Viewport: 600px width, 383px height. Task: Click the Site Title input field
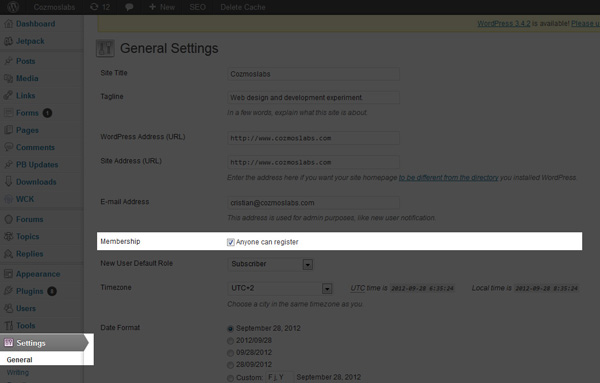coord(313,74)
